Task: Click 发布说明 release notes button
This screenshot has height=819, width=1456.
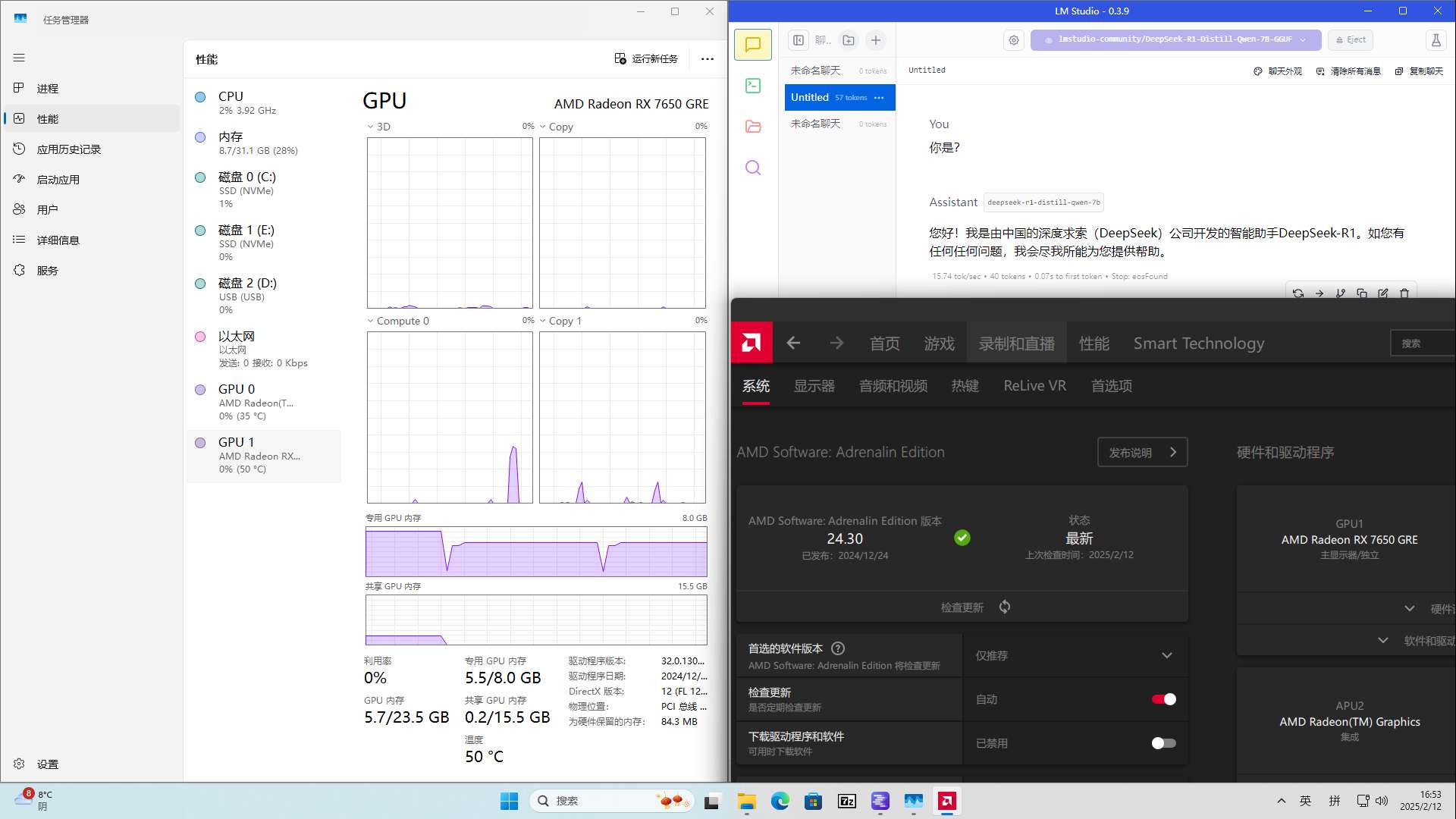Action: click(1142, 452)
